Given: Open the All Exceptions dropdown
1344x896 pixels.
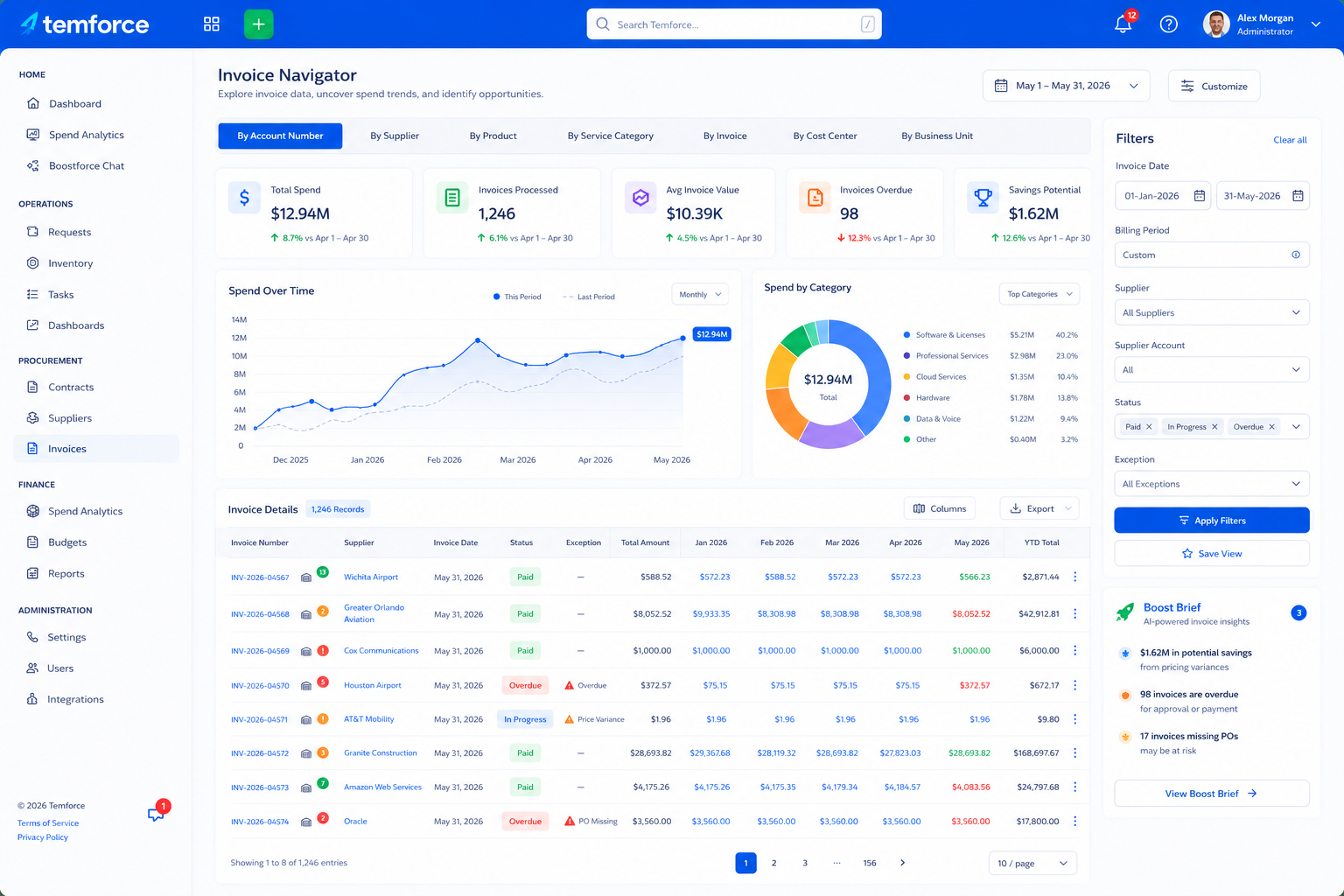Looking at the screenshot, I should pos(1212,484).
